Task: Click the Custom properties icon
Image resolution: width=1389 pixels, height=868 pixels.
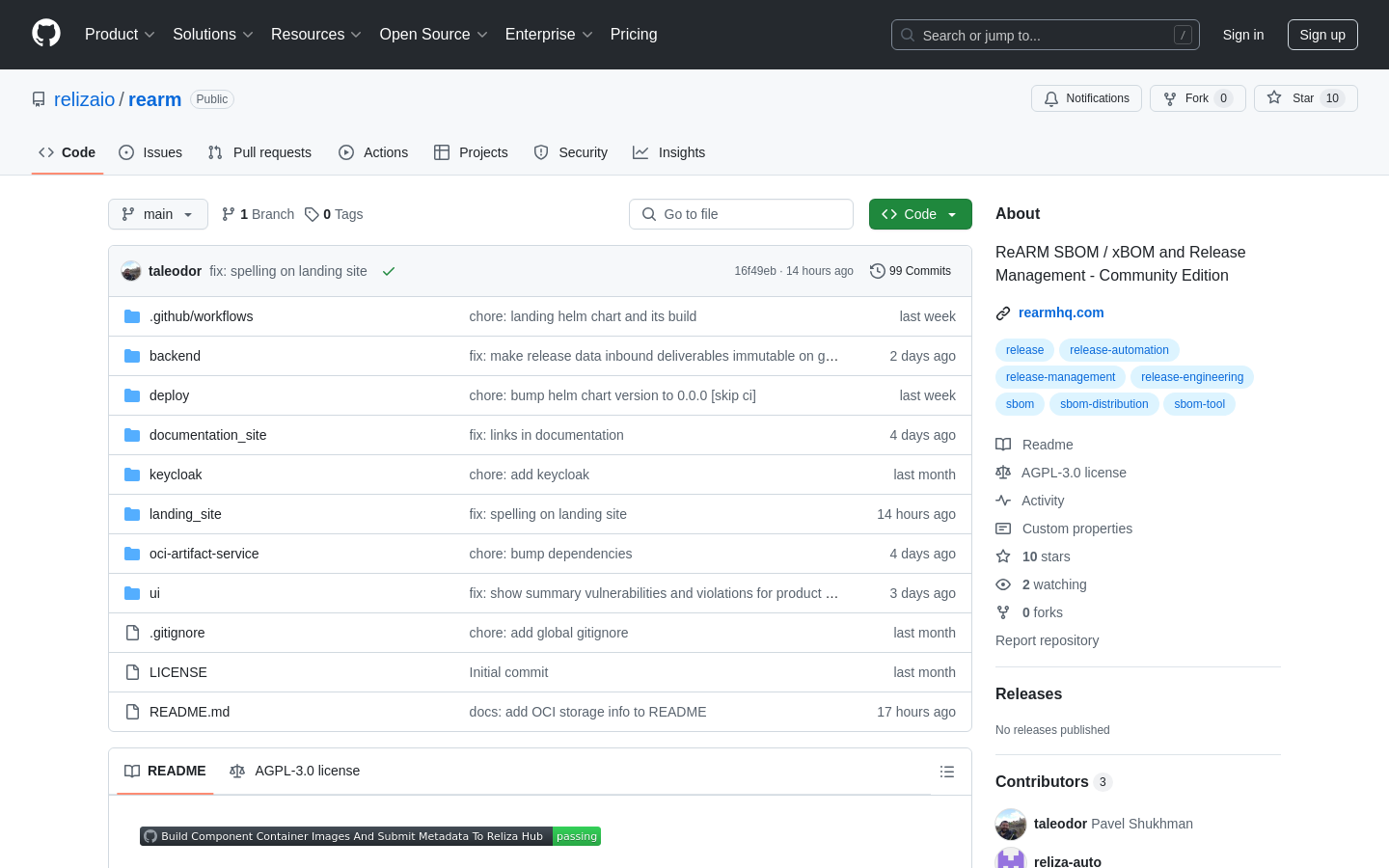Action: click(1003, 529)
